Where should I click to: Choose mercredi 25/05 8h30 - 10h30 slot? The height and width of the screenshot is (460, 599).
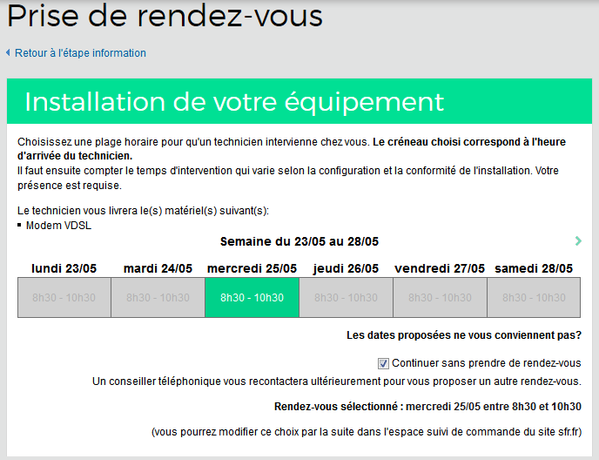252,298
